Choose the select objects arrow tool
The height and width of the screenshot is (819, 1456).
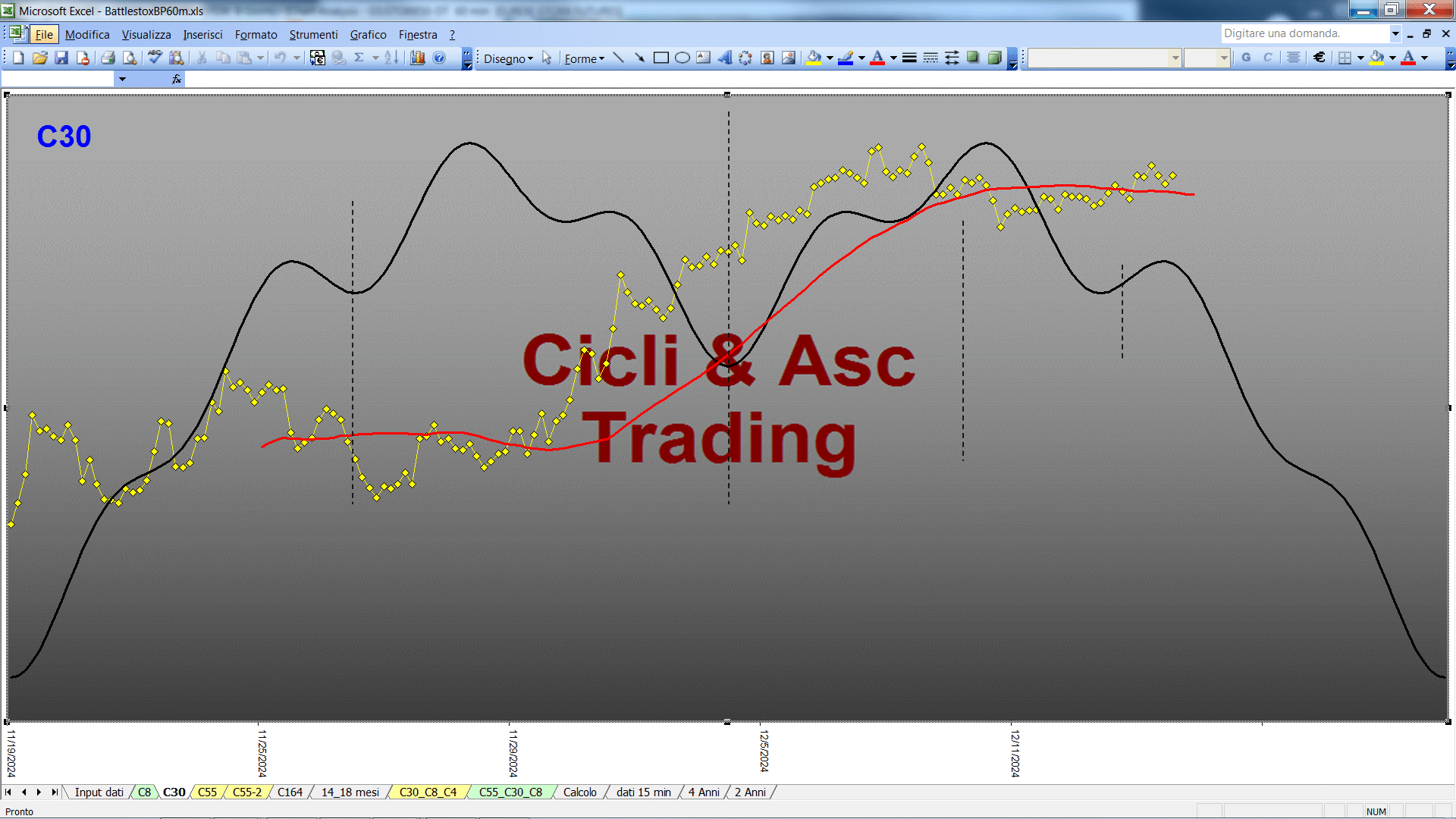[x=547, y=58]
